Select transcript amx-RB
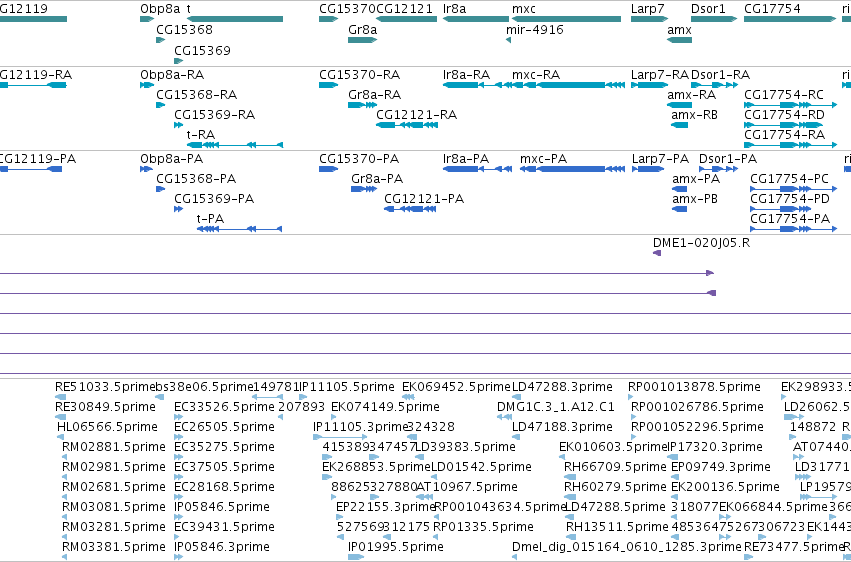This screenshot has width=851, height=562. pos(679,125)
